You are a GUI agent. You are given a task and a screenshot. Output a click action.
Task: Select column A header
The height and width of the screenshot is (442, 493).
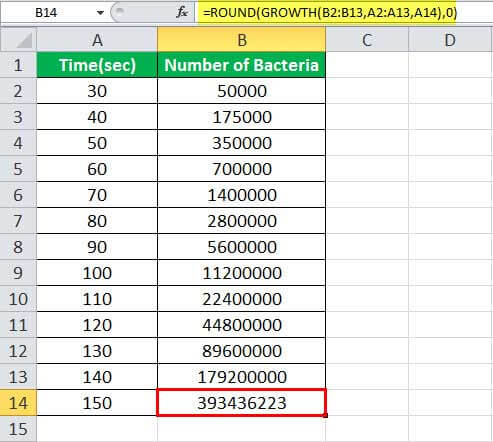(97, 40)
